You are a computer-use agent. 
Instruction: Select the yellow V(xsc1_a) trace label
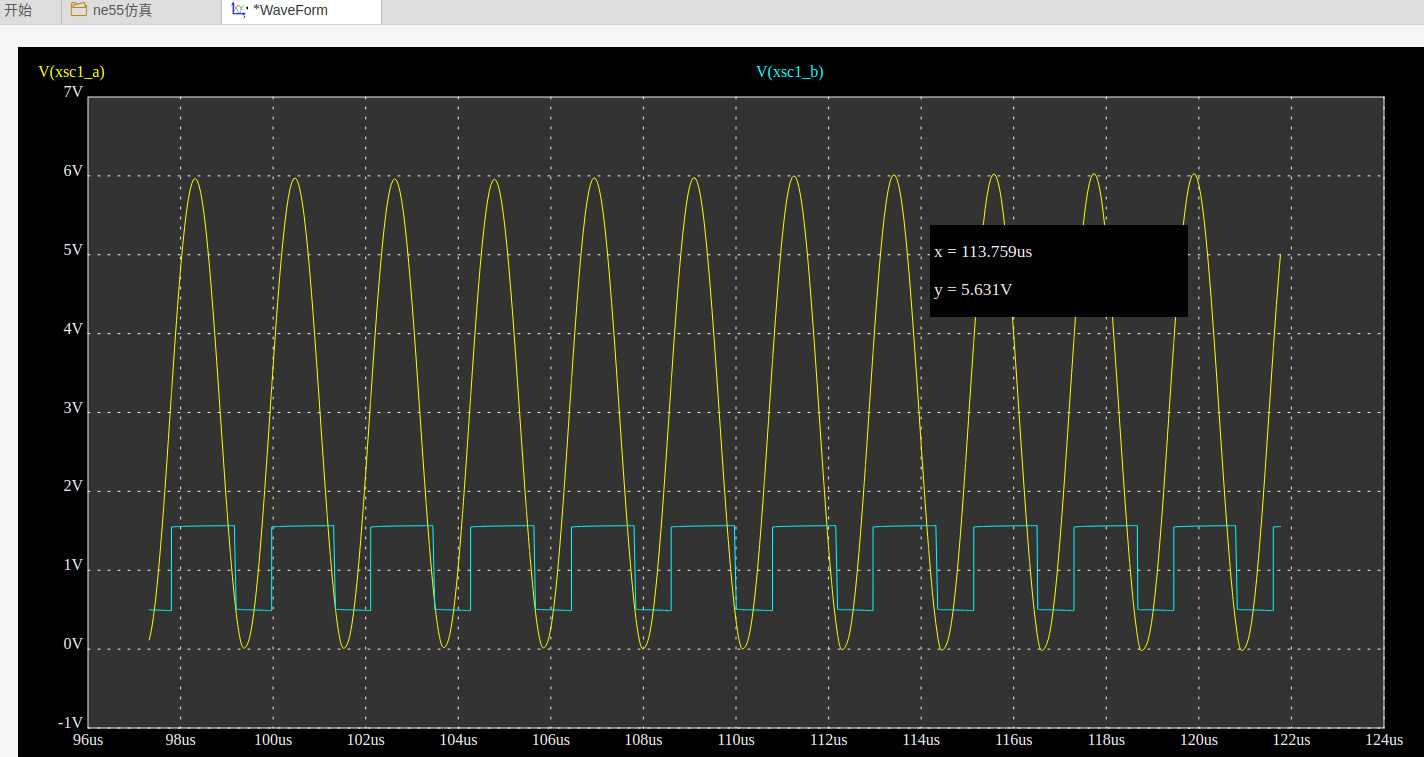pos(71,71)
